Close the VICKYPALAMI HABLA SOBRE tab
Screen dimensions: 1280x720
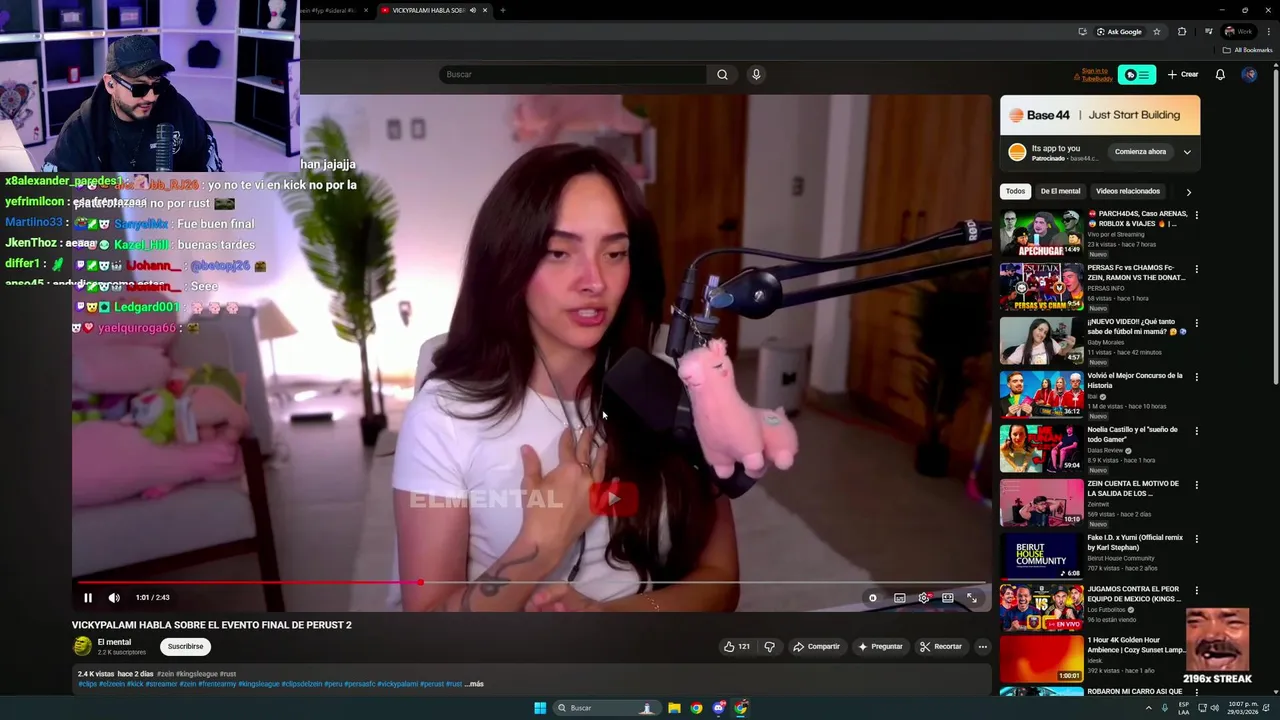coord(485,10)
